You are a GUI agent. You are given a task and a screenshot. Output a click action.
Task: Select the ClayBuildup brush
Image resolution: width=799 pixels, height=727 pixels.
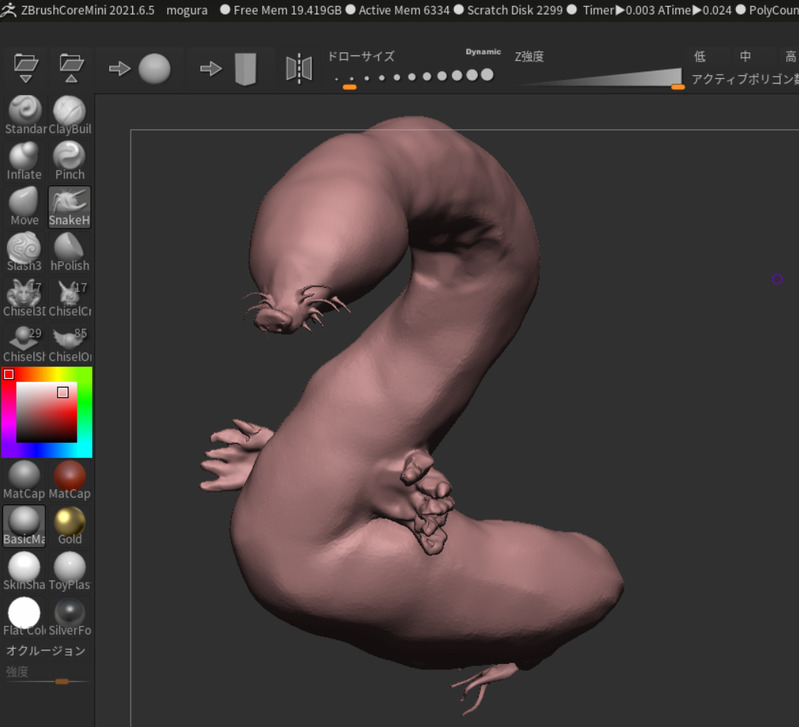[x=70, y=116]
